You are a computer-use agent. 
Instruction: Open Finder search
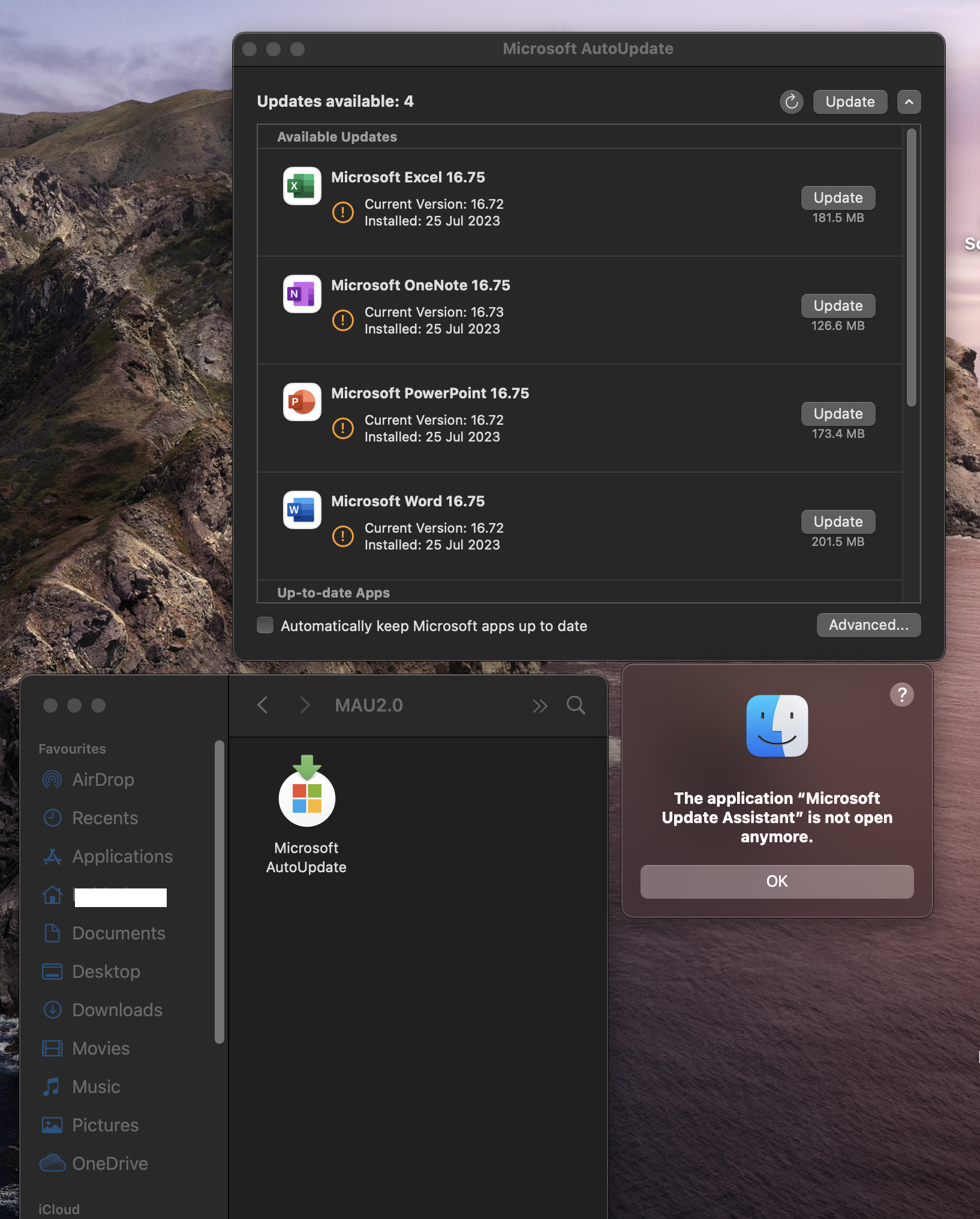tap(576, 705)
